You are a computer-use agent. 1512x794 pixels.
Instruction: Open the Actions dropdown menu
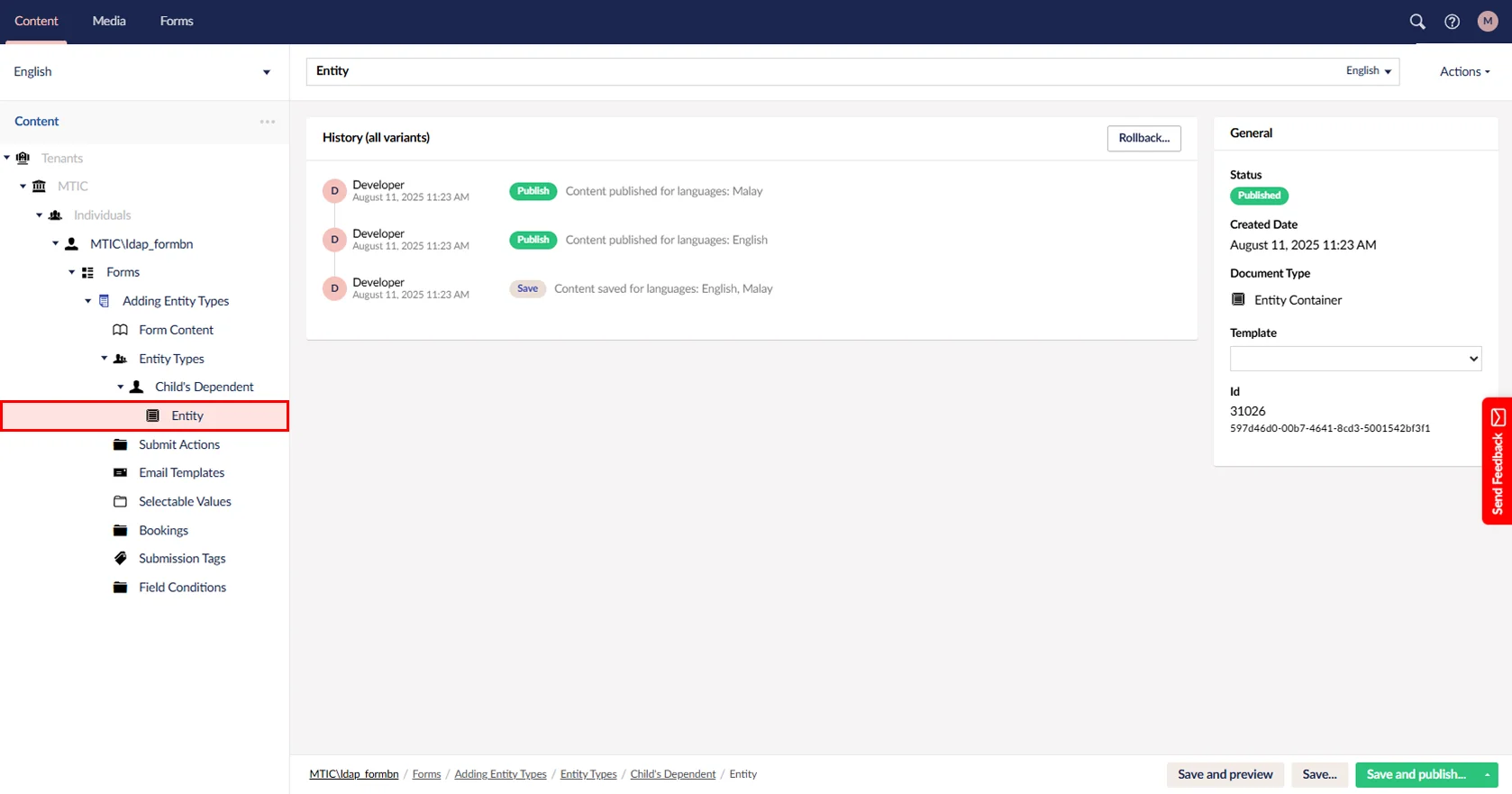pyautogui.click(x=1464, y=71)
